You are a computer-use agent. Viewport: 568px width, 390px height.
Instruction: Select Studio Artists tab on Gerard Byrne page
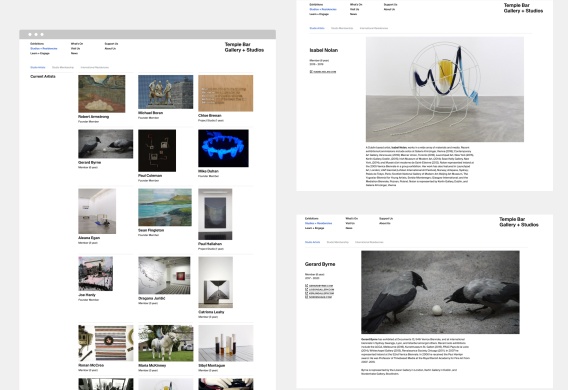(x=312, y=242)
